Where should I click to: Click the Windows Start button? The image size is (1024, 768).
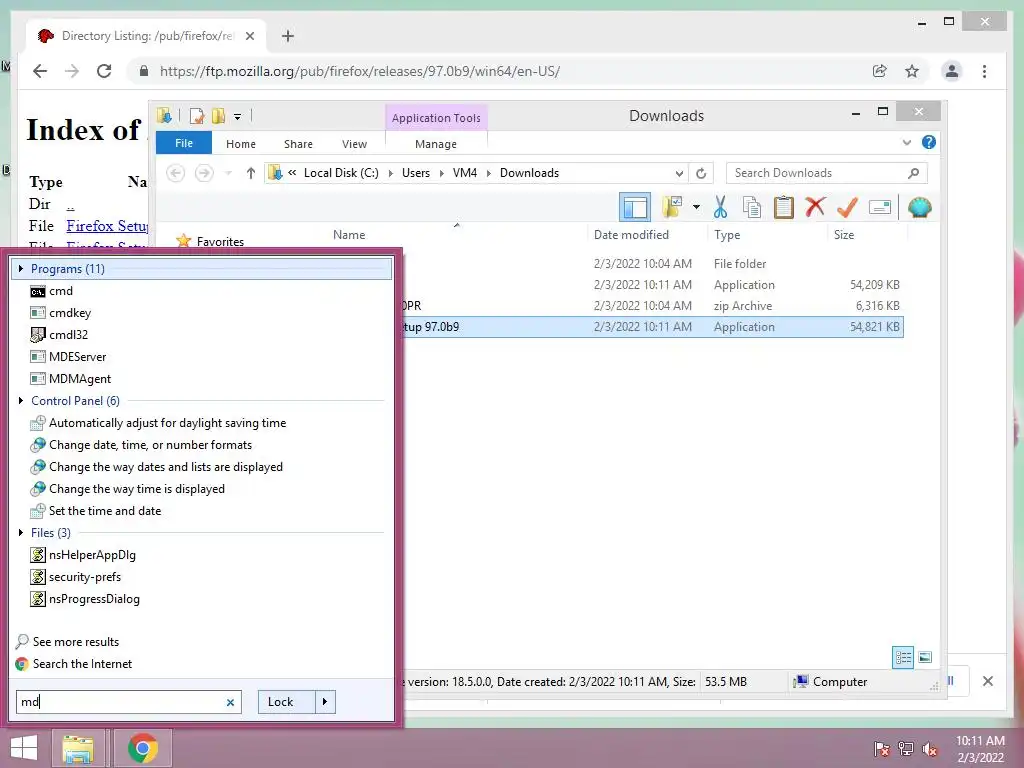pyautogui.click(x=24, y=748)
